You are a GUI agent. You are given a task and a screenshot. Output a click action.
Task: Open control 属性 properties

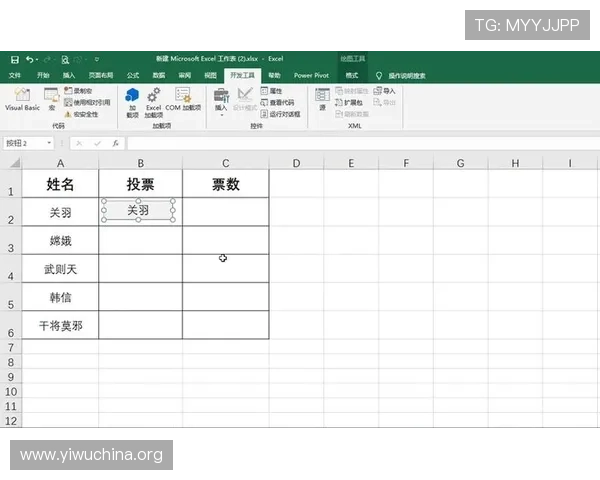click(x=271, y=91)
